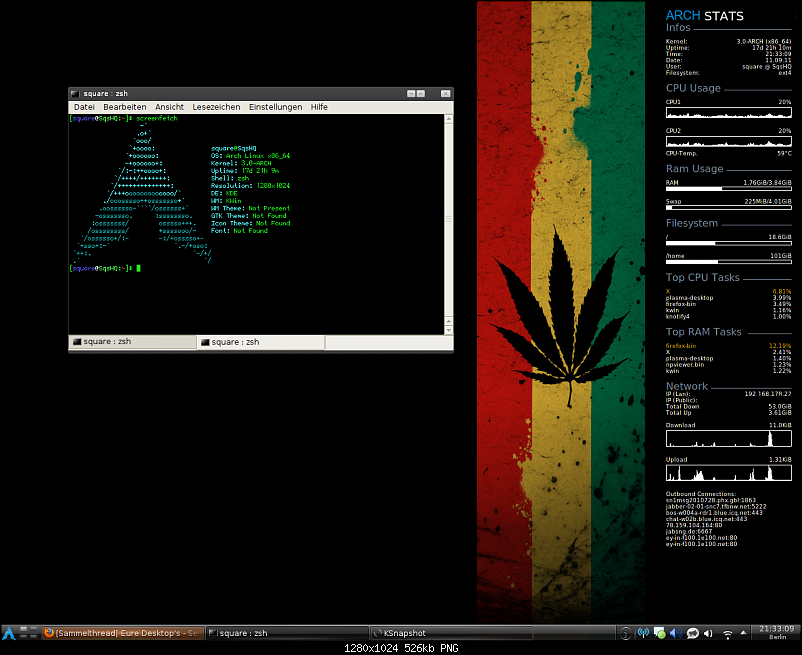This screenshot has height=655, width=802.
Task: Open the Datei menu
Action: coord(84,107)
